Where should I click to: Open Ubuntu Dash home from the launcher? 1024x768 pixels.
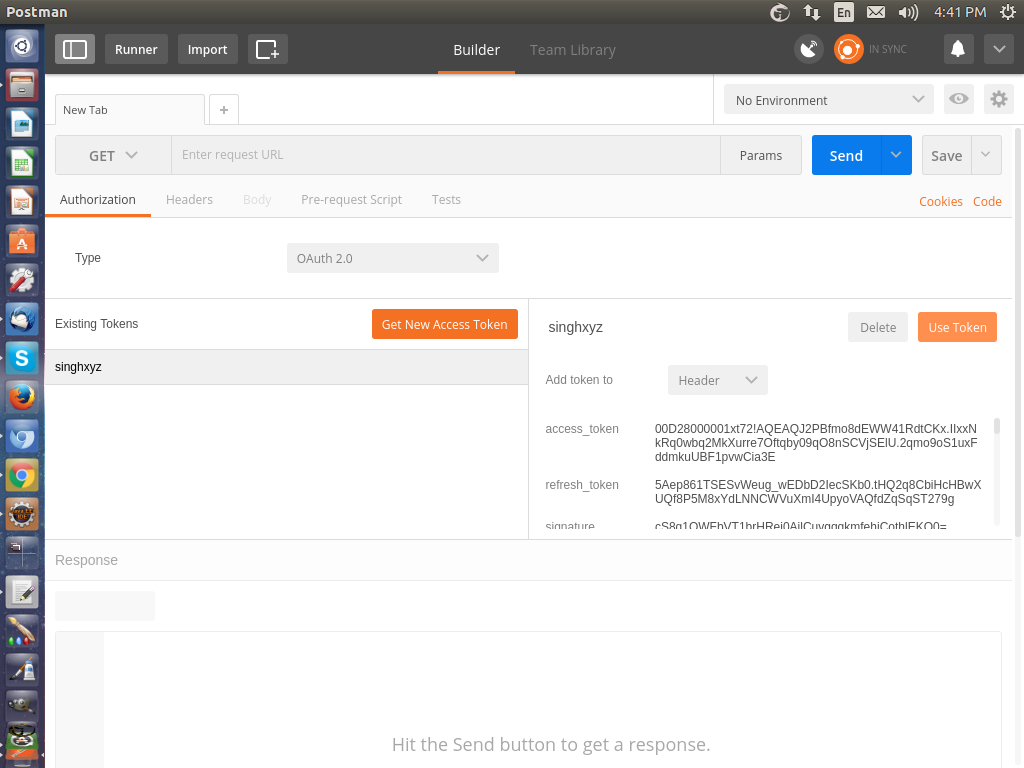[x=22, y=46]
